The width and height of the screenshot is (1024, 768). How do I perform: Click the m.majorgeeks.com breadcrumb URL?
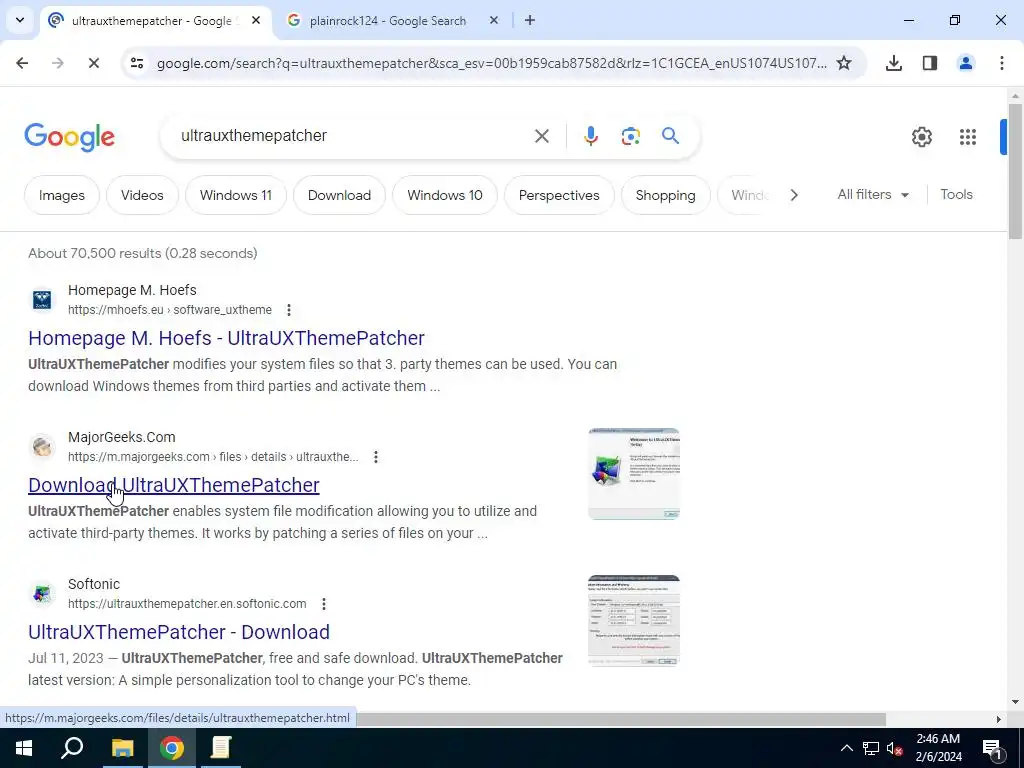pos(213,456)
